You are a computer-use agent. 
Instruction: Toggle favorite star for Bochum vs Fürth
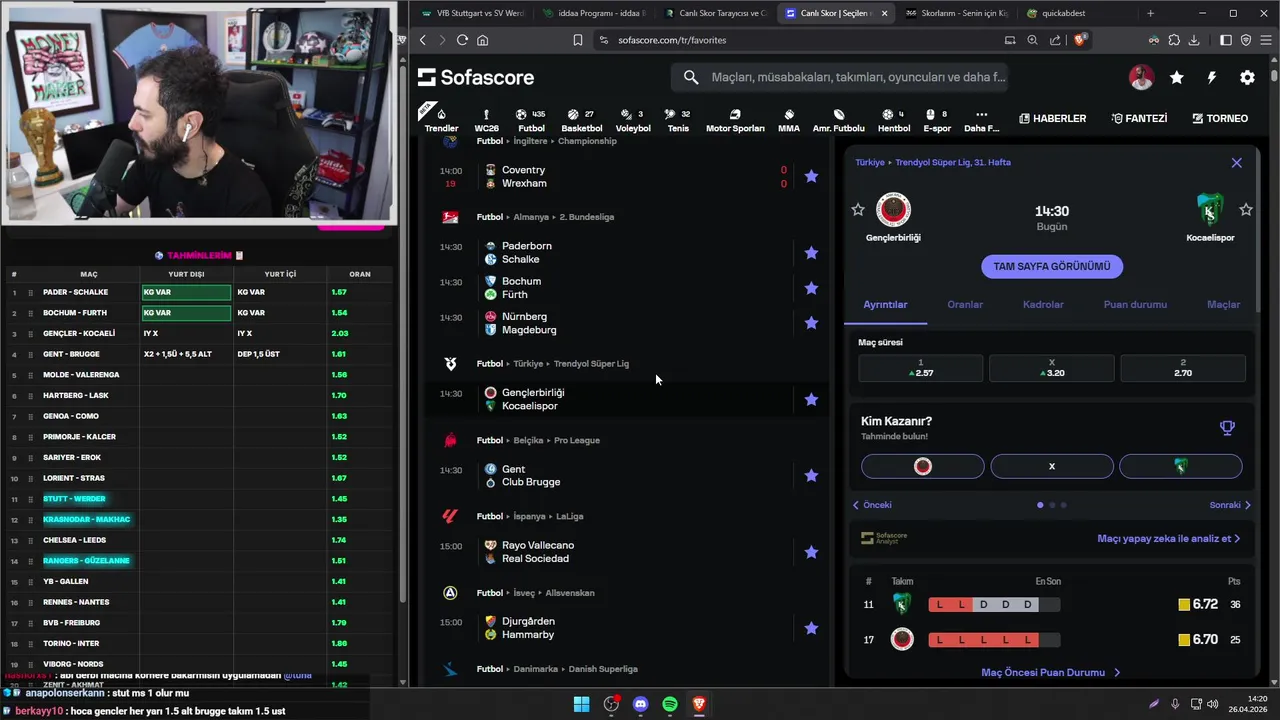[x=811, y=288]
